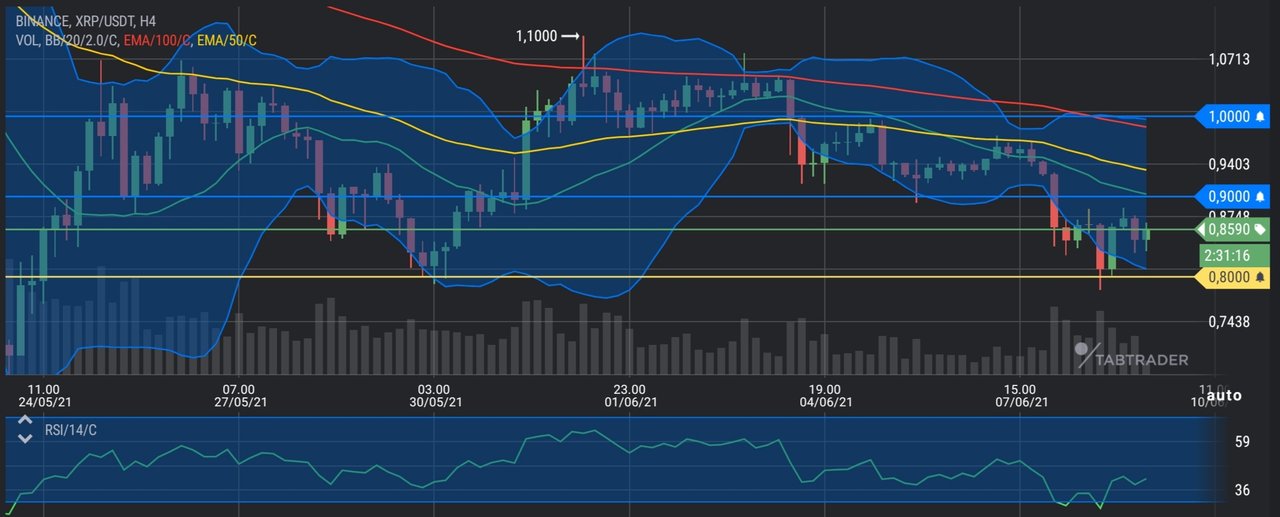Open the EMA/100/C indicator label
The height and width of the screenshot is (517, 1280).
tap(155, 40)
